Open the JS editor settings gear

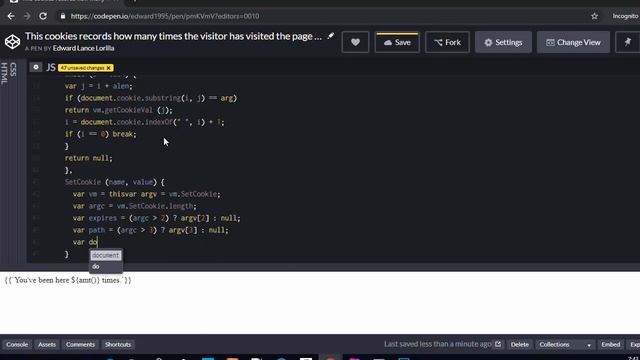click(36, 67)
